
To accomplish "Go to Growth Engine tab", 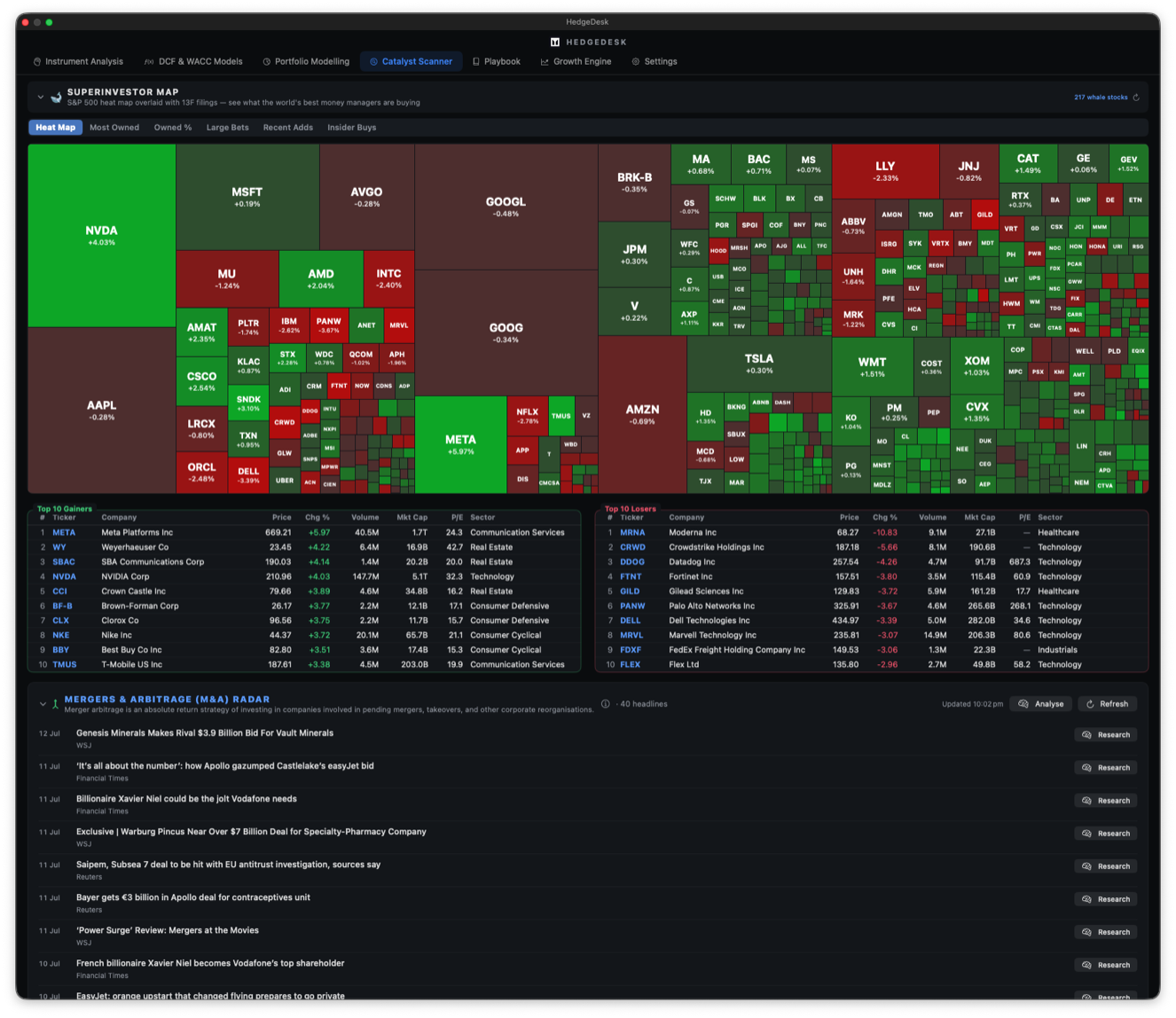I will pyautogui.click(x=576, y=62).
